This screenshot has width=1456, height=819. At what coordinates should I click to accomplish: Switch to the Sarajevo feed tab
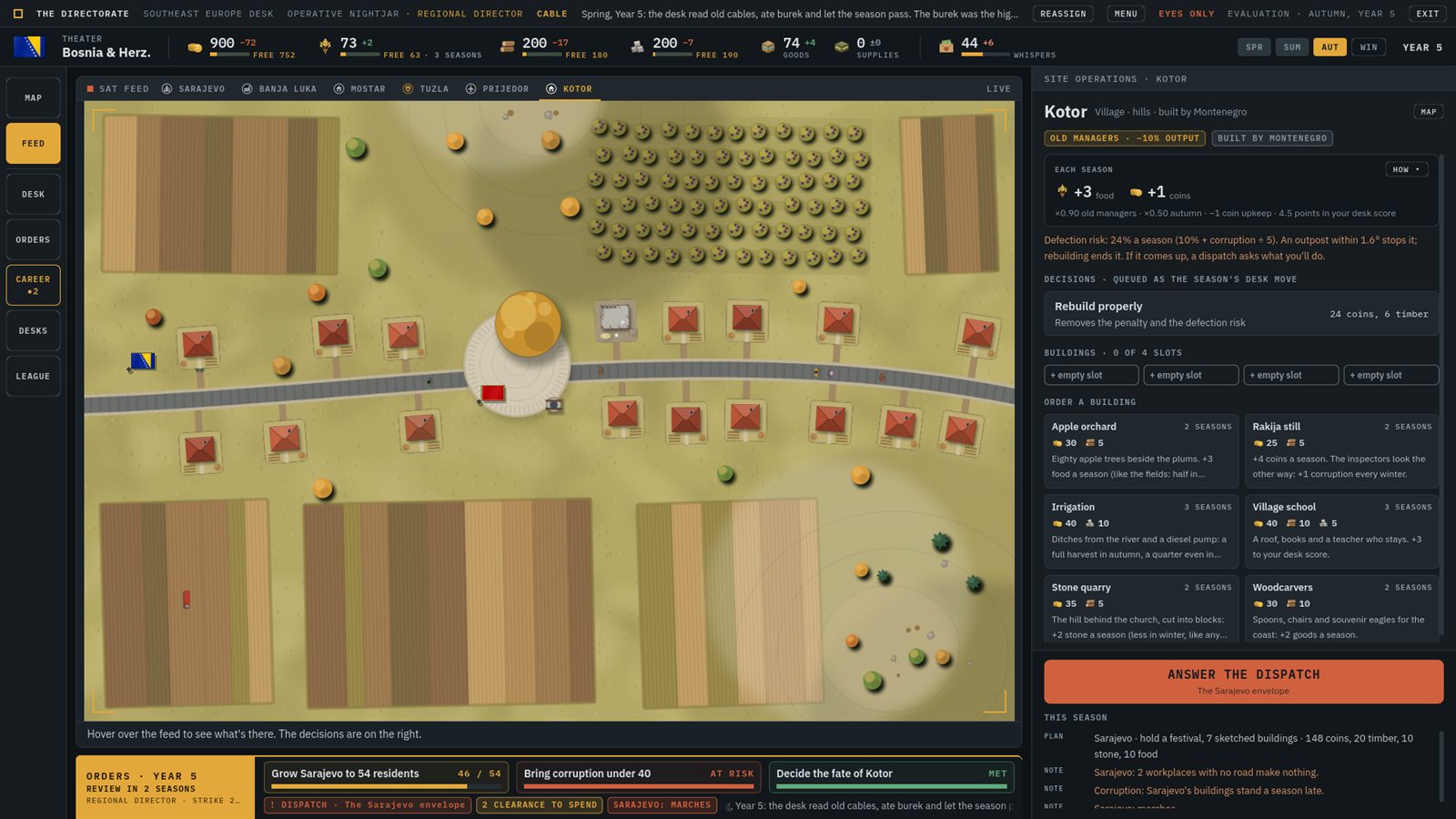coord(193,89)
